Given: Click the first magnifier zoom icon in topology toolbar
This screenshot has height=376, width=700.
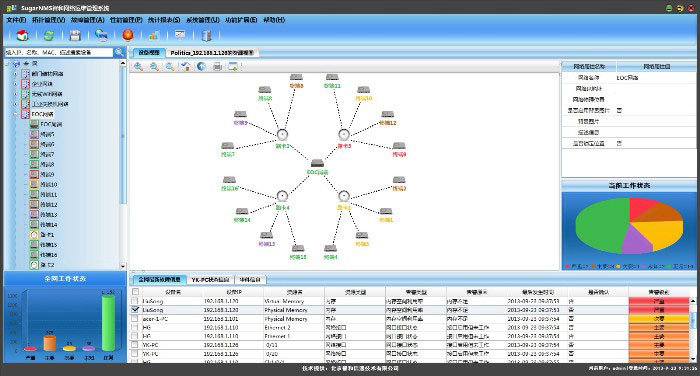Looking at the screenshot, I should 139,67.
